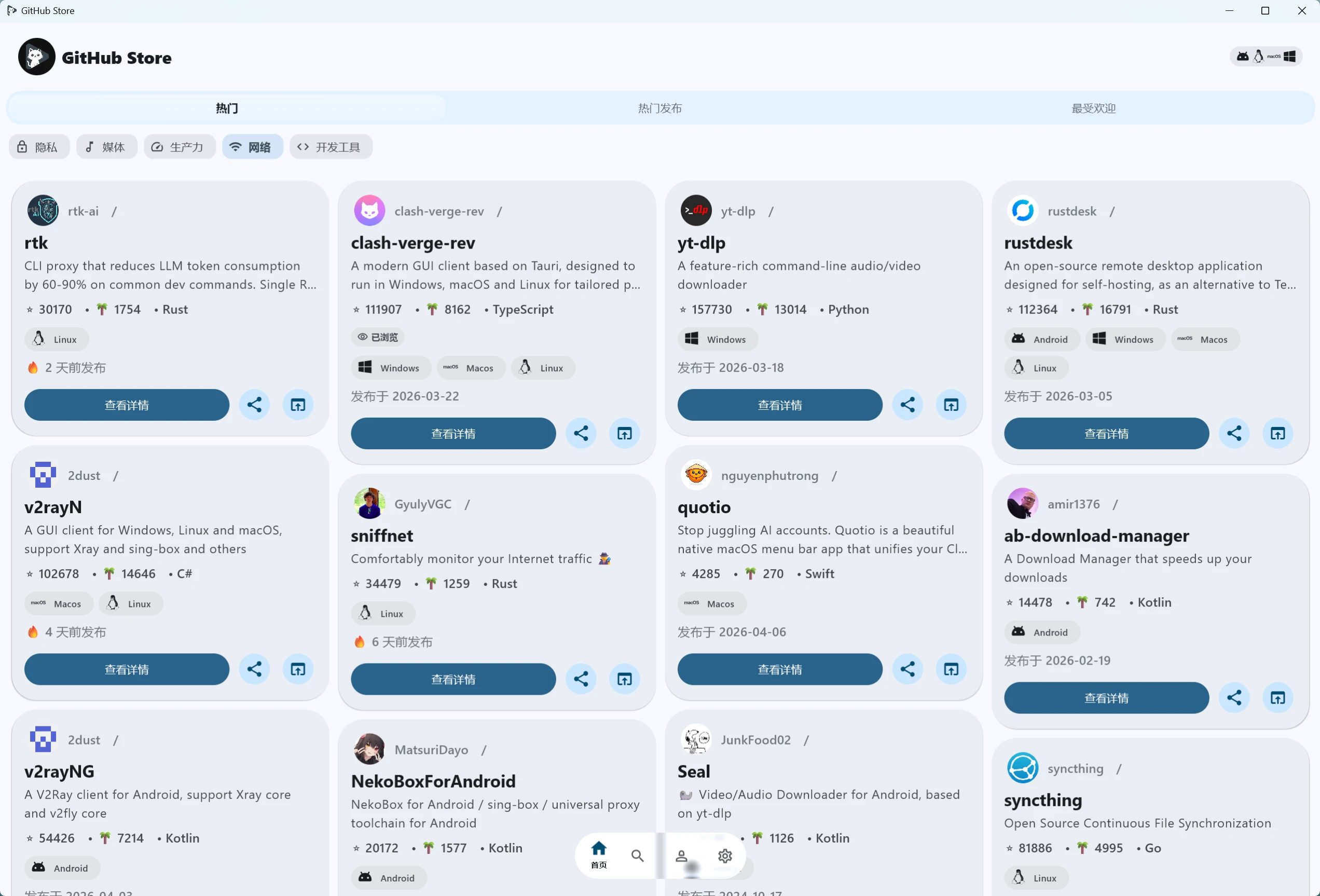Share the yt-dlp project
1320x896 pixels.
pyautogui.click(x=907, y=405)
